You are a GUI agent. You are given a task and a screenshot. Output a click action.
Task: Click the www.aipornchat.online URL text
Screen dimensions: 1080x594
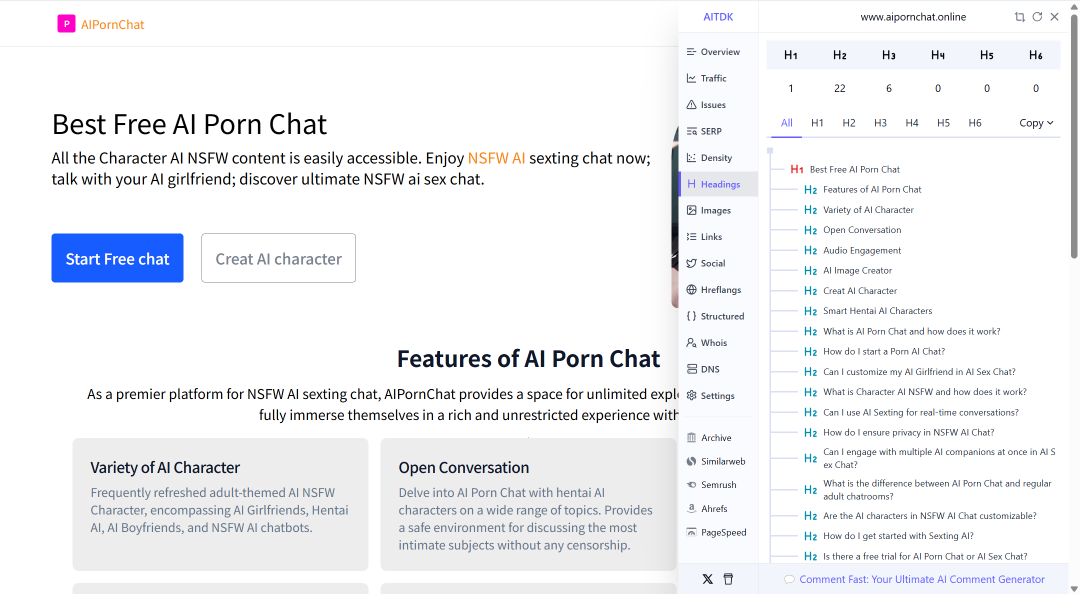913,17
